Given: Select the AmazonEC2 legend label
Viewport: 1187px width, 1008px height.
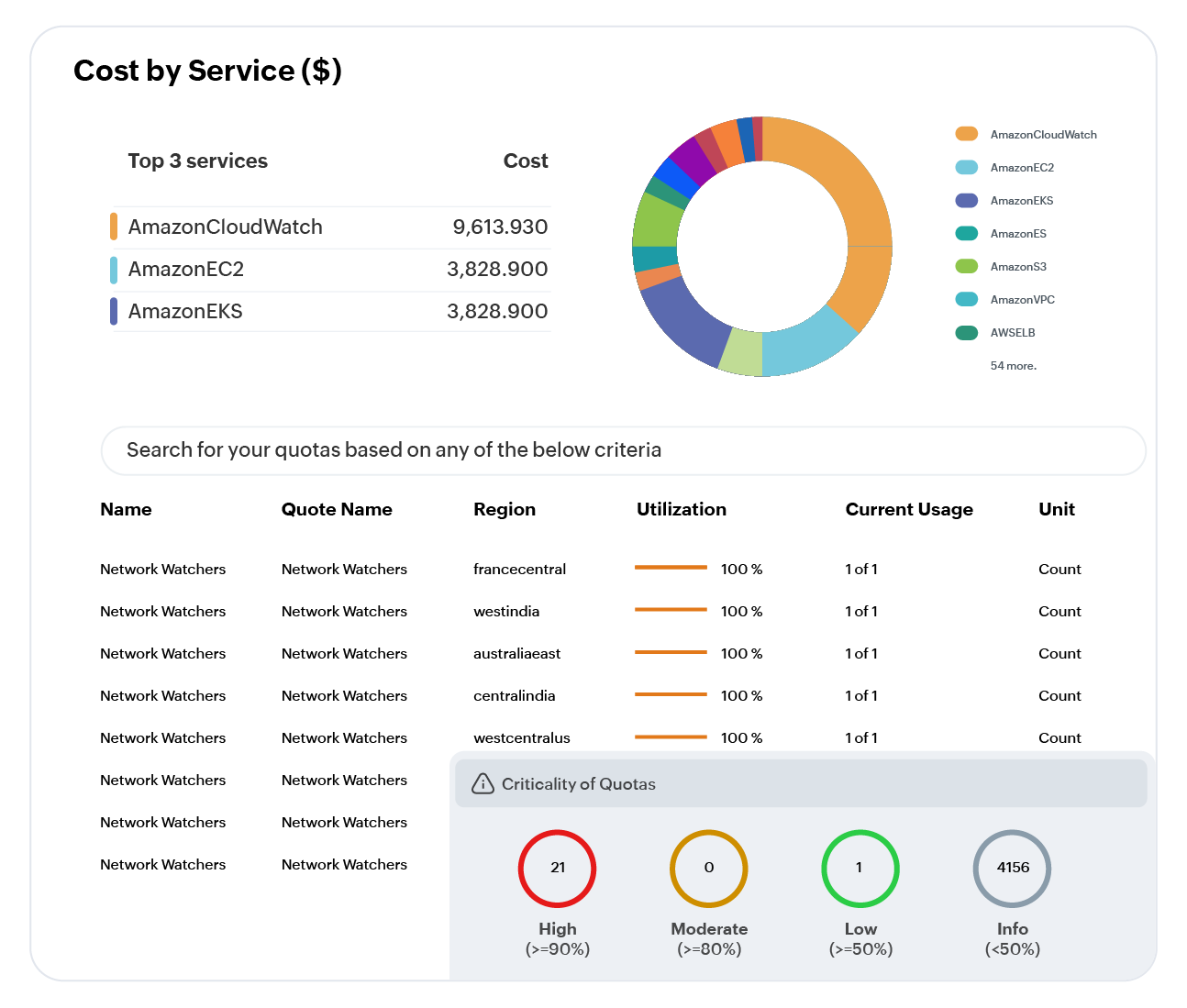Looking at the screenshot, I should pyautogui.click(x=1022, y=167).
